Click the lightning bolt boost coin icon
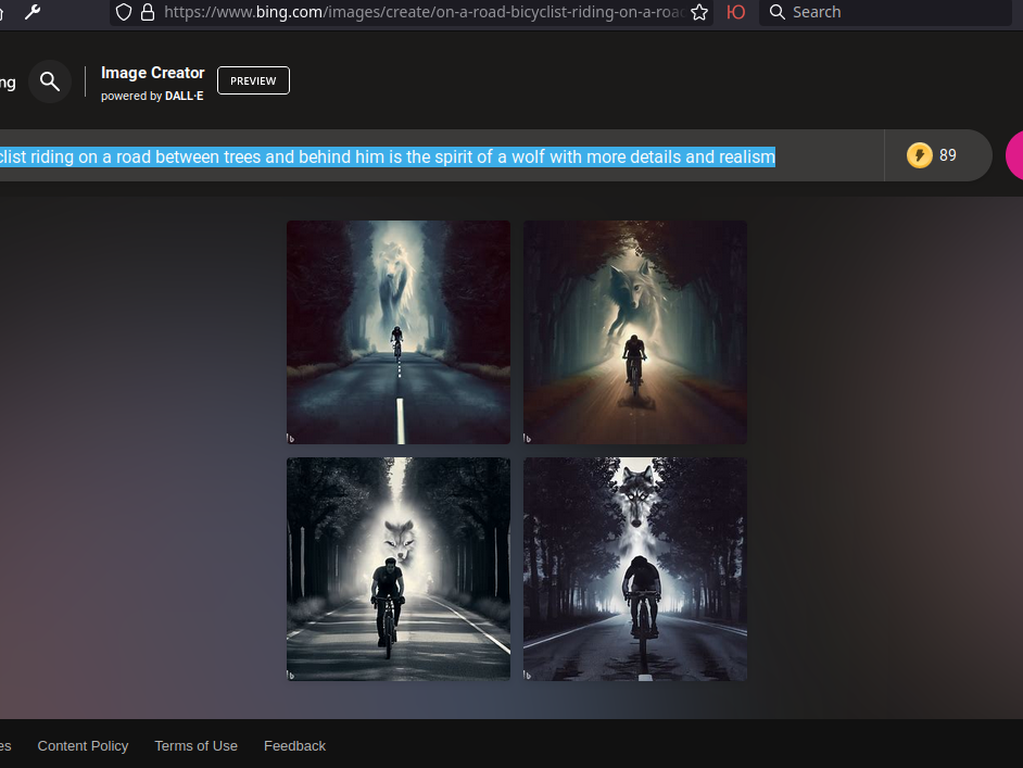1023x768 pixels. pos(919,155)
